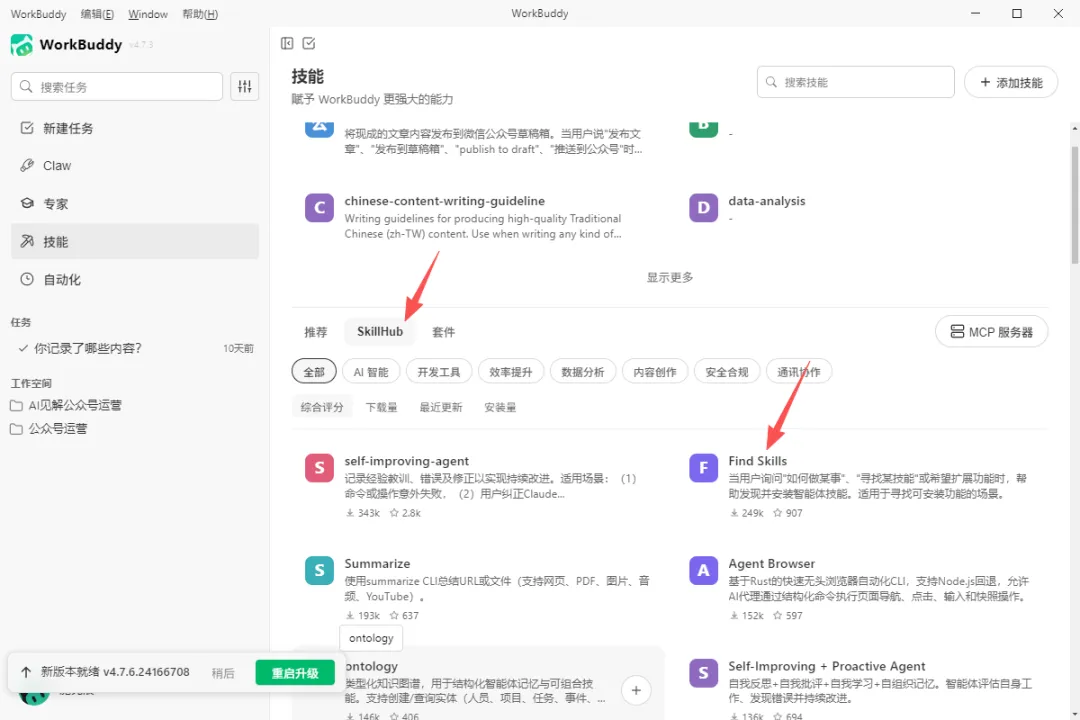Click the red S icon of self-improving-agent
Viewport: 1080px width, 720px height.
(x=320, y=468)
